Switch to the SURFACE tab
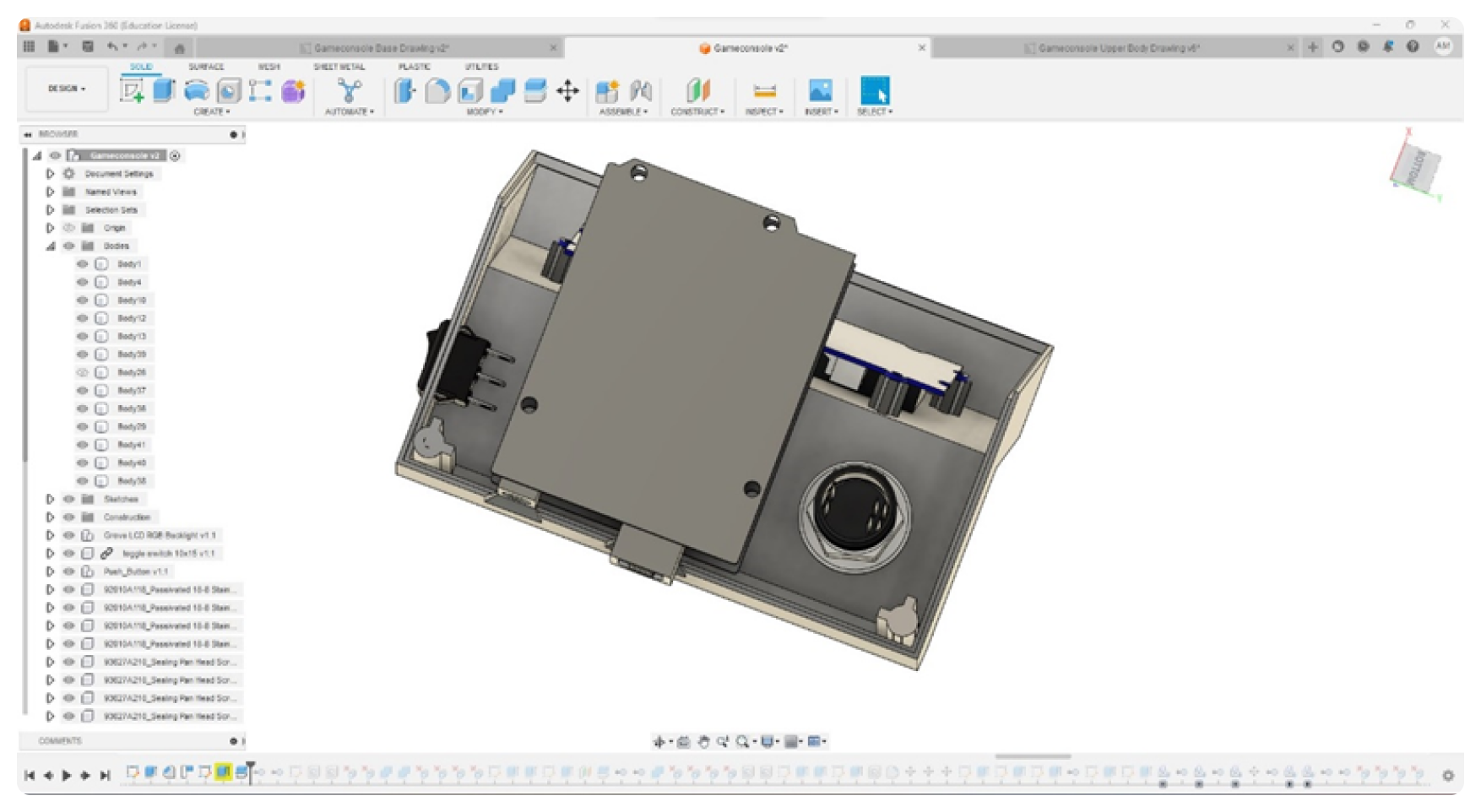This screenshot has width=1481, height=812. click(206, 67)
